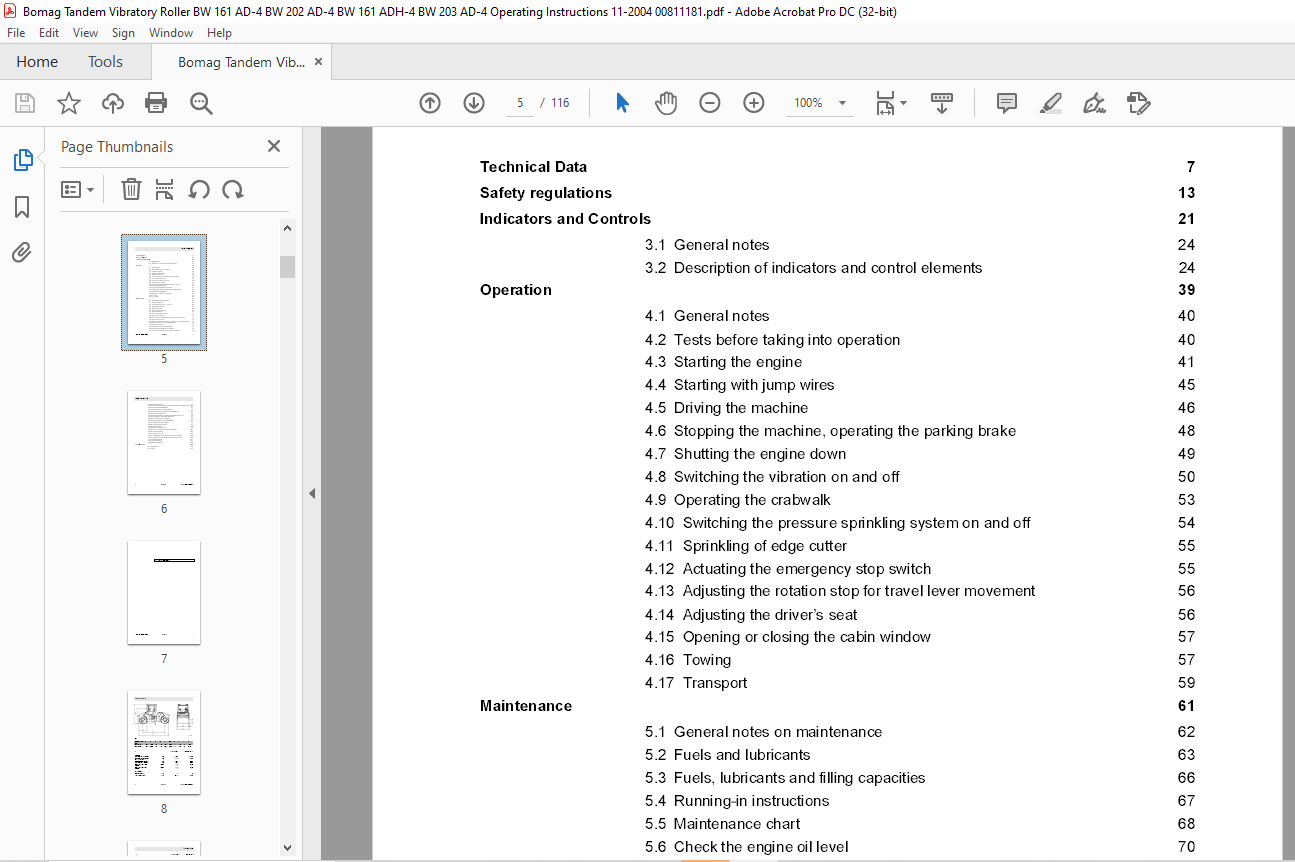The width and height of the screenshot is (1295, 862).
Task: Click the page number input field
Action: click(x=520, y=103)
